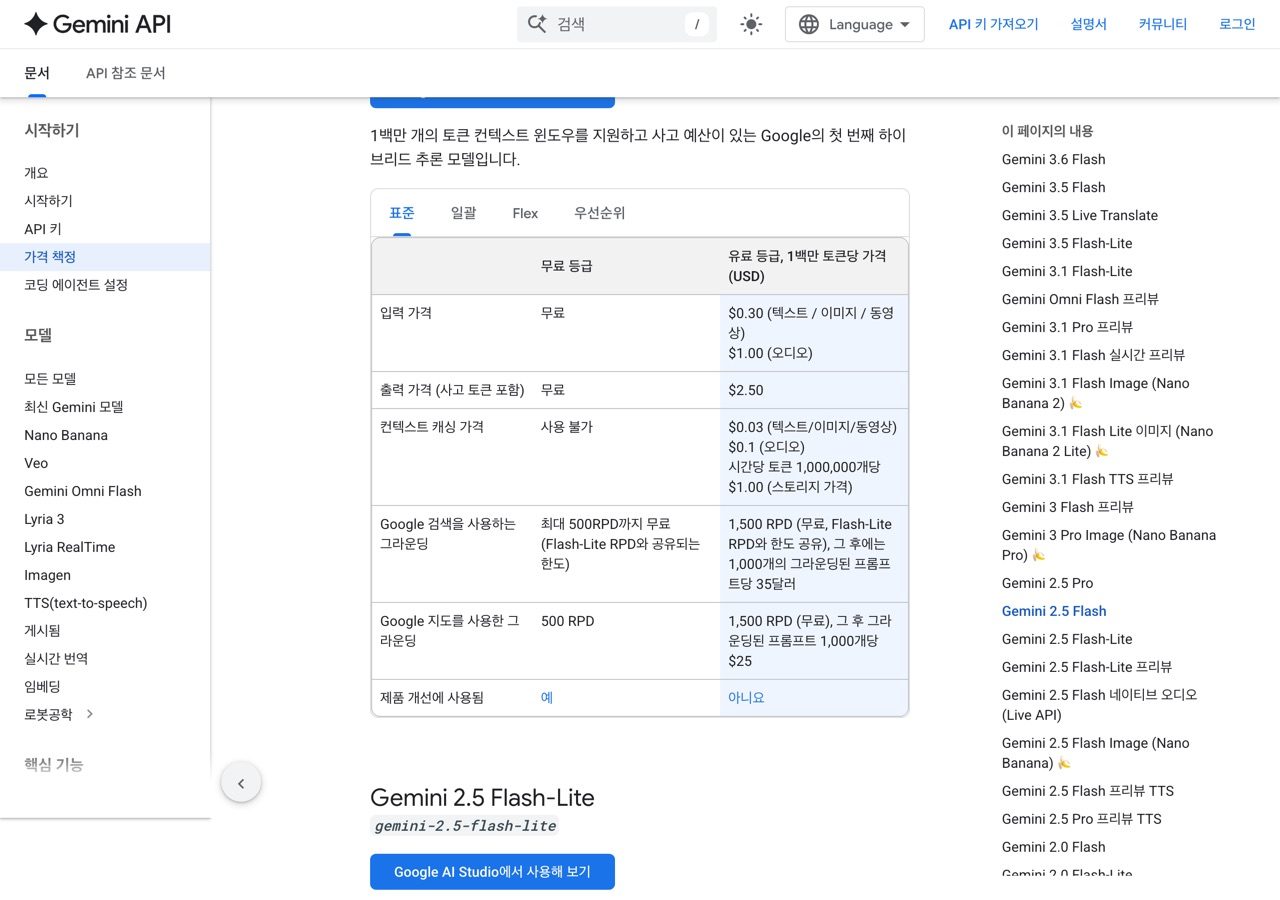Open API 키 in the sidebar
The image size is (1280, 900).
pos(43,229)
